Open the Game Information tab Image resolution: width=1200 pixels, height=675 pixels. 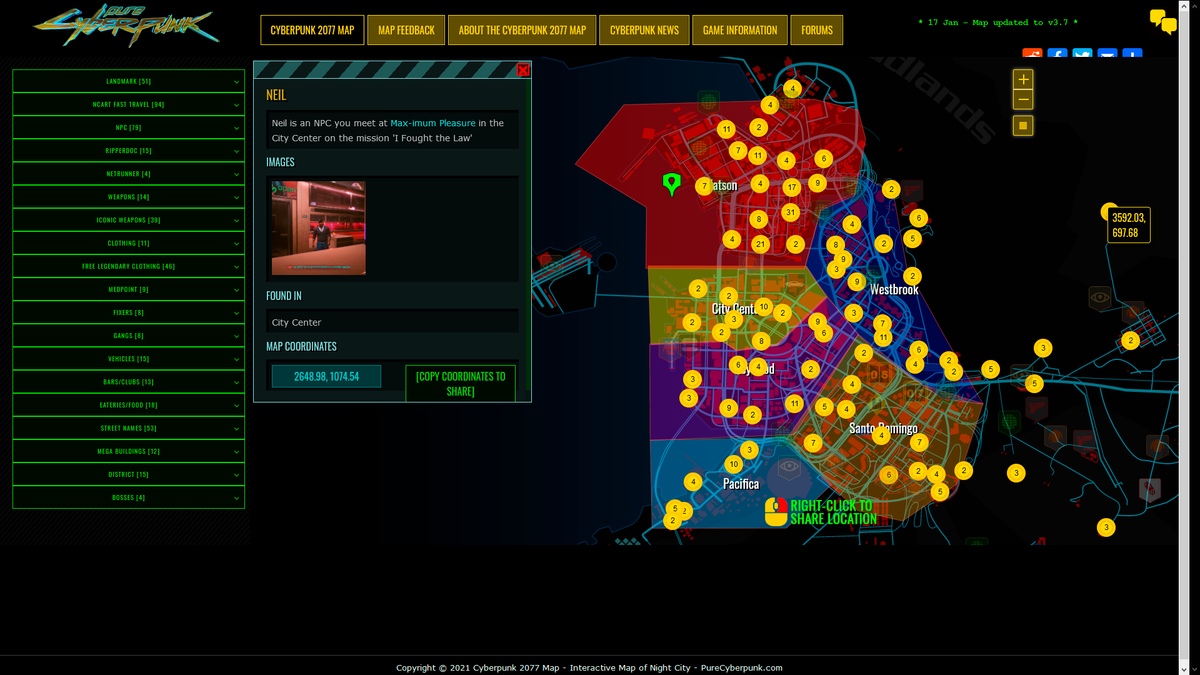[x=740, y=30]
